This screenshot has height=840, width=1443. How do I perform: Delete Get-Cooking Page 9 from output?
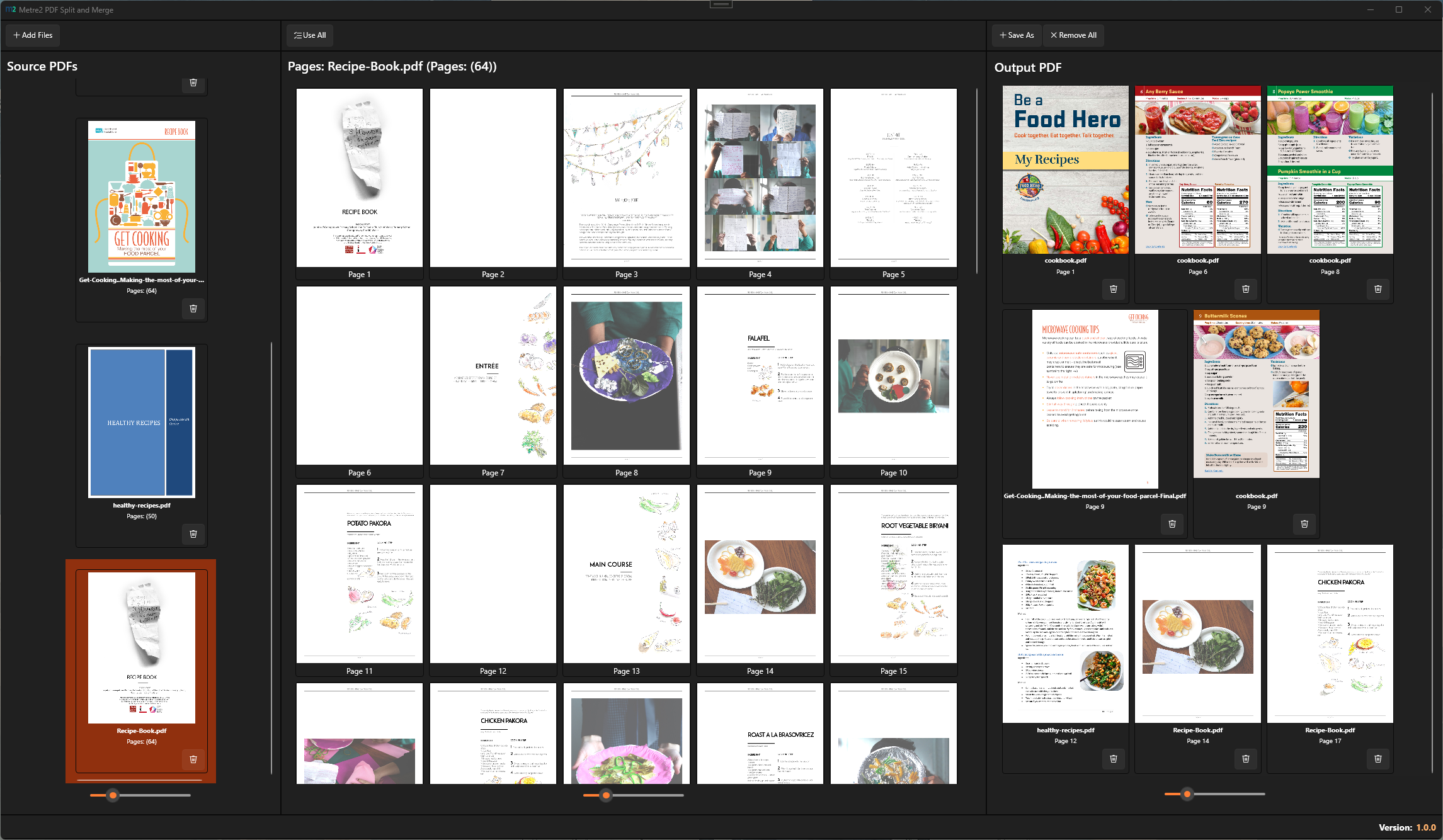coord(1172,524)
